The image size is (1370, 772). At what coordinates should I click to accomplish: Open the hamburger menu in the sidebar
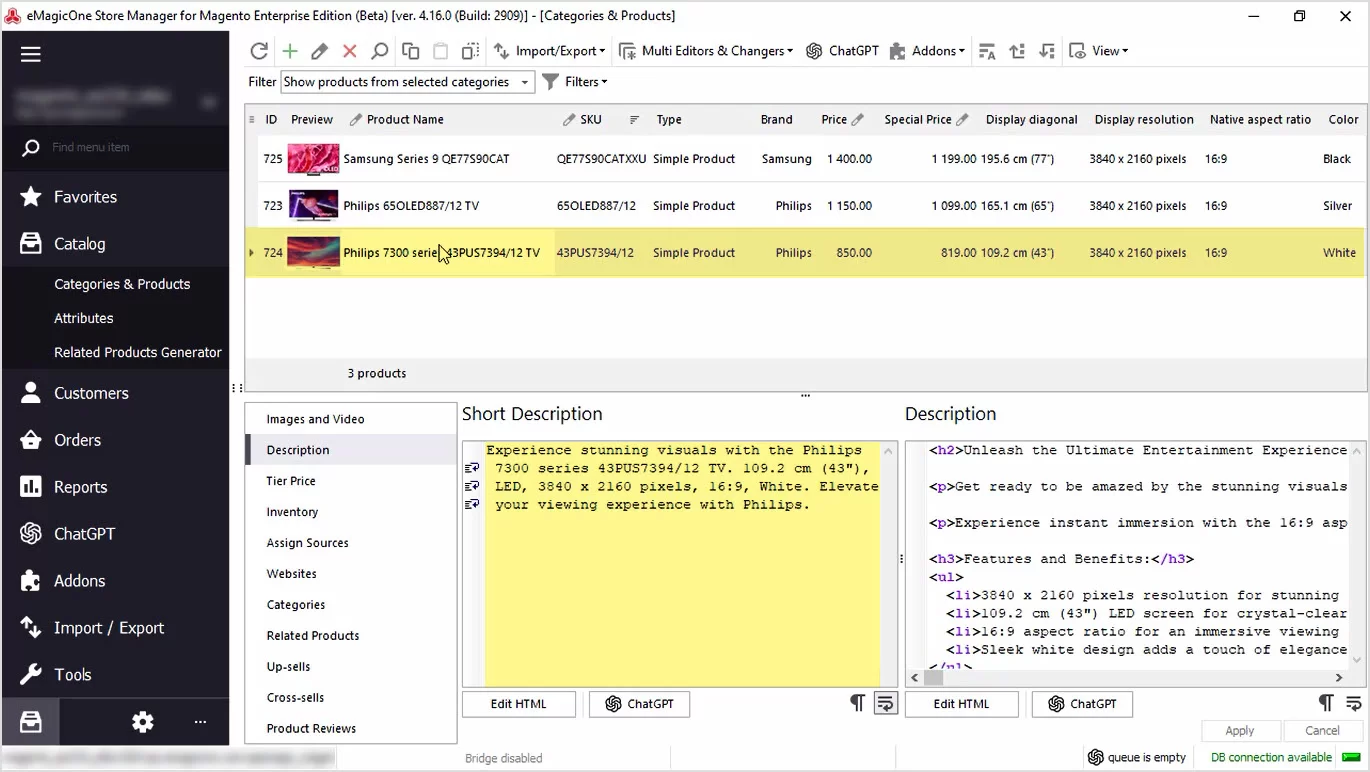point(31,54)
